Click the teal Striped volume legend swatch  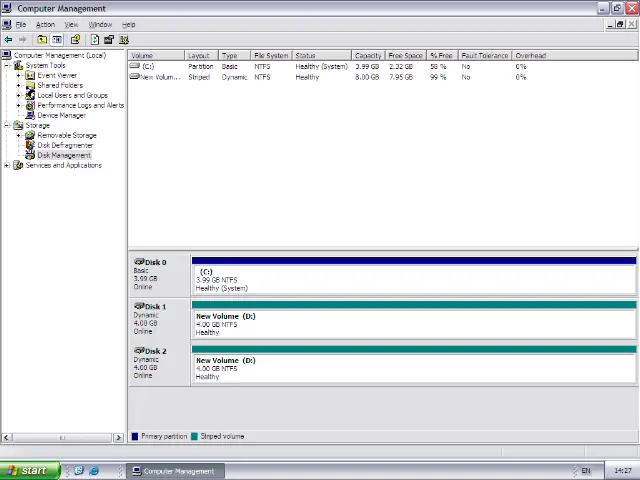[194, 436]
